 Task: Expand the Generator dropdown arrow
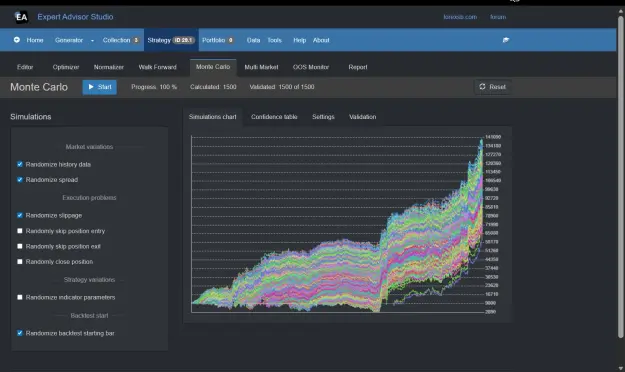coord(92,40)
